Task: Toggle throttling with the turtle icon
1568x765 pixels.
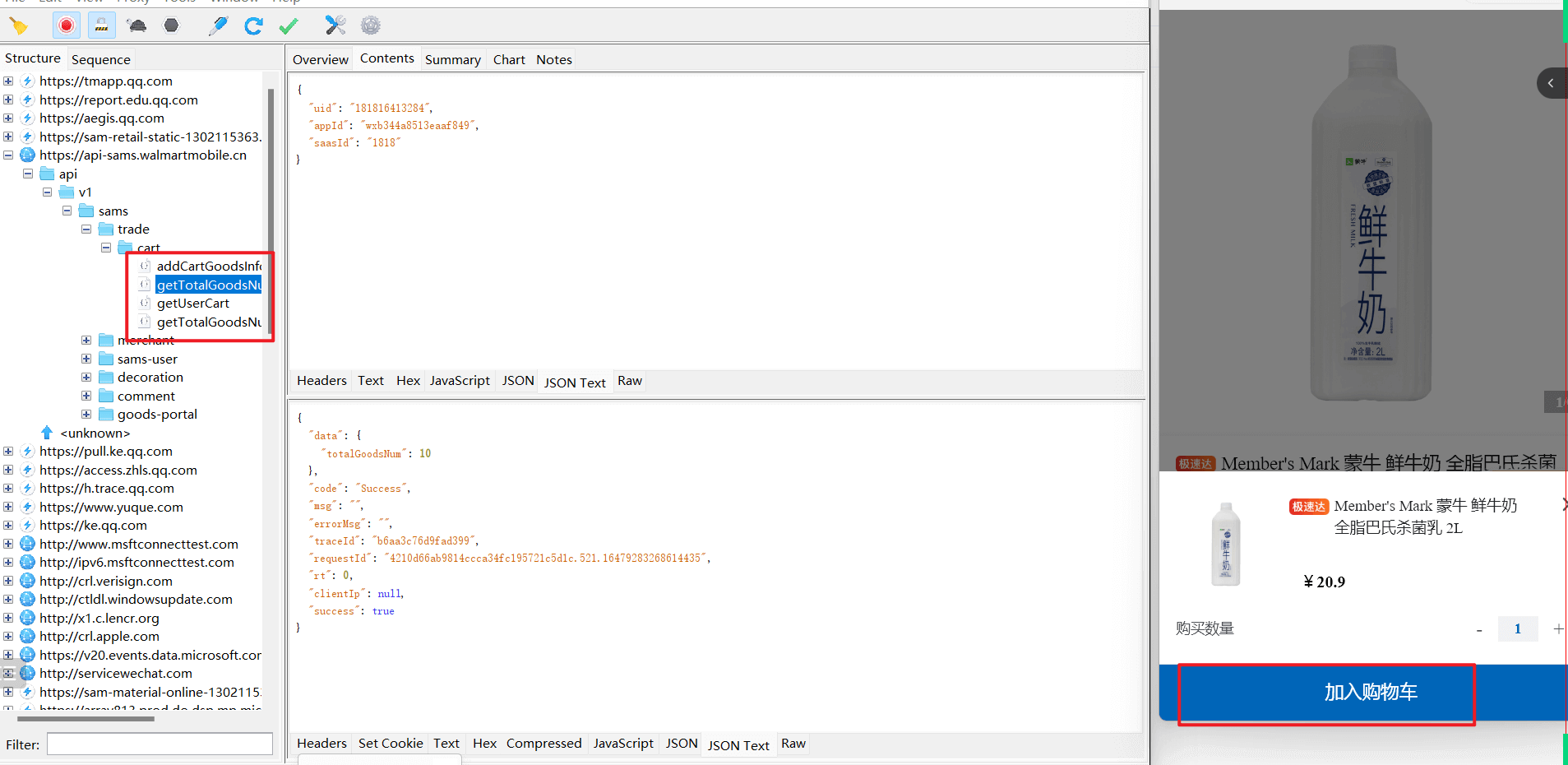Action: (x=136, y=26)
